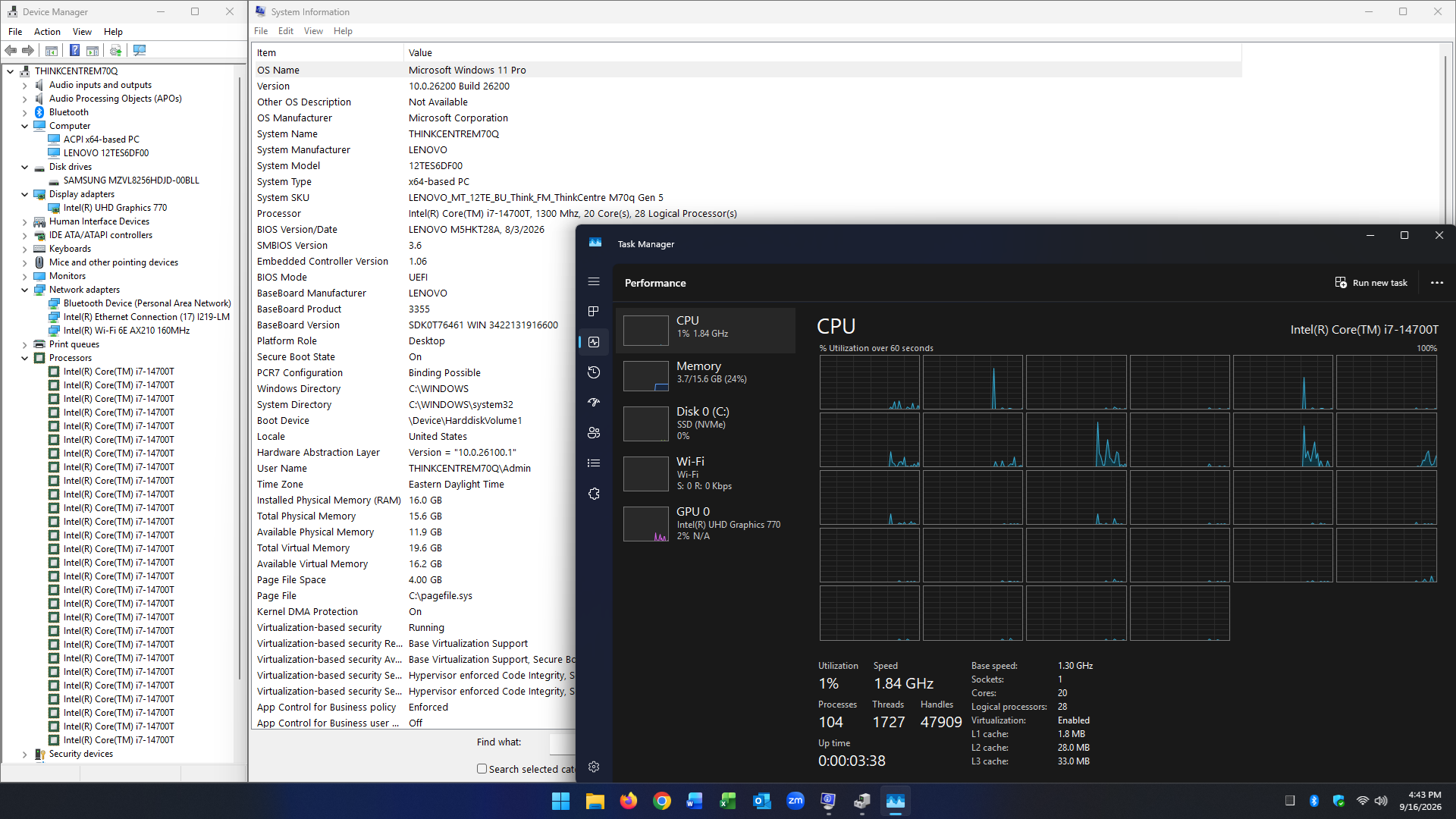Image resolution: width=1456 pixels, height=819 pixels.
Task: Open Details page in Task Manager sidebar
Action: pyautogui.click(x=594, y=463)
